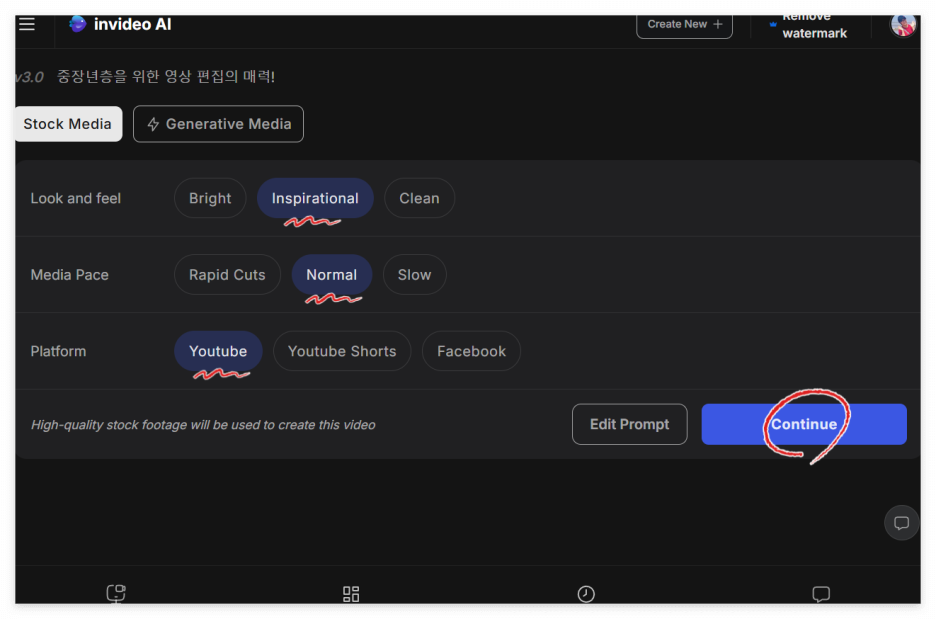Click the Create New button
This screenshot has width=936, height=619.
684,25
